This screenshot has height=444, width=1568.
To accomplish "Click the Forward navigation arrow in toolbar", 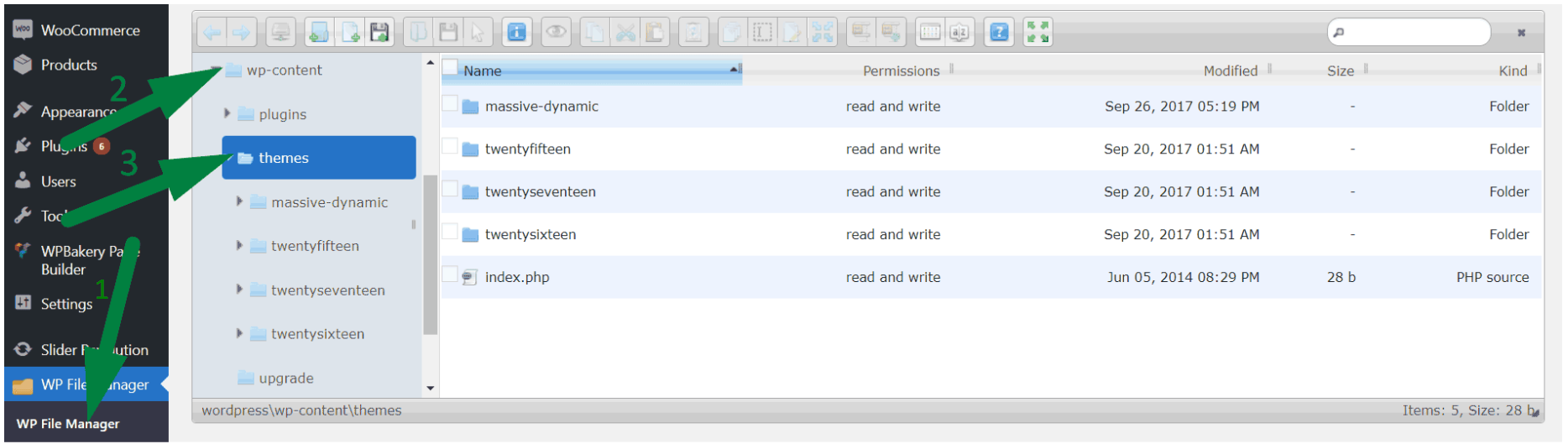I will (x=242, y=33).
